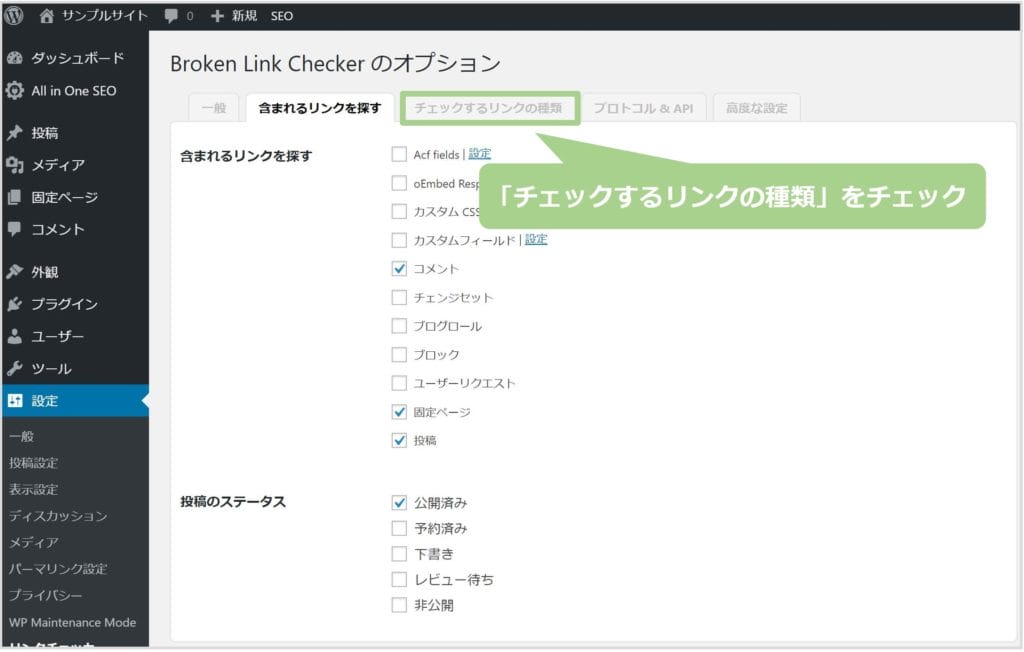
Task: Open パーマリンク設定 in settings submenu
Action: (x=58, y=569)
